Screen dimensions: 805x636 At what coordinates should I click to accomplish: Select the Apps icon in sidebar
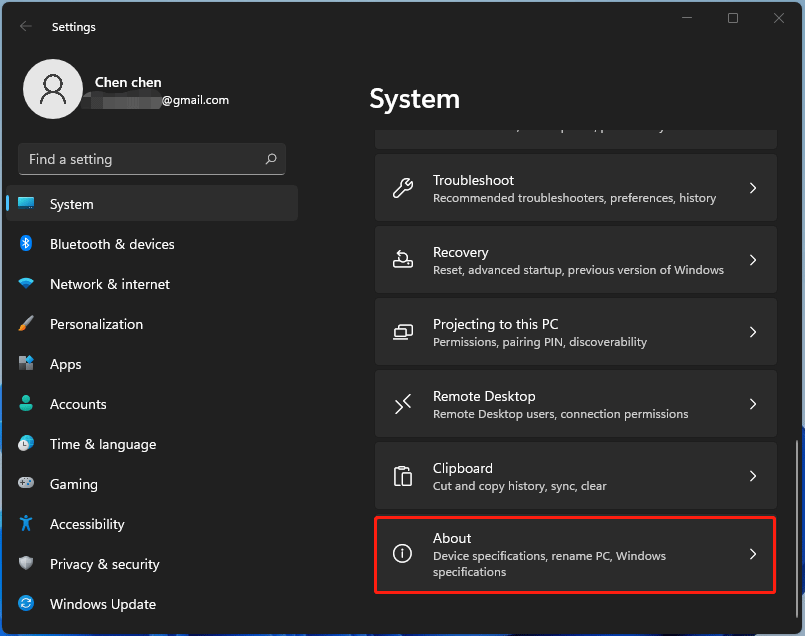(x=28, y=363)
